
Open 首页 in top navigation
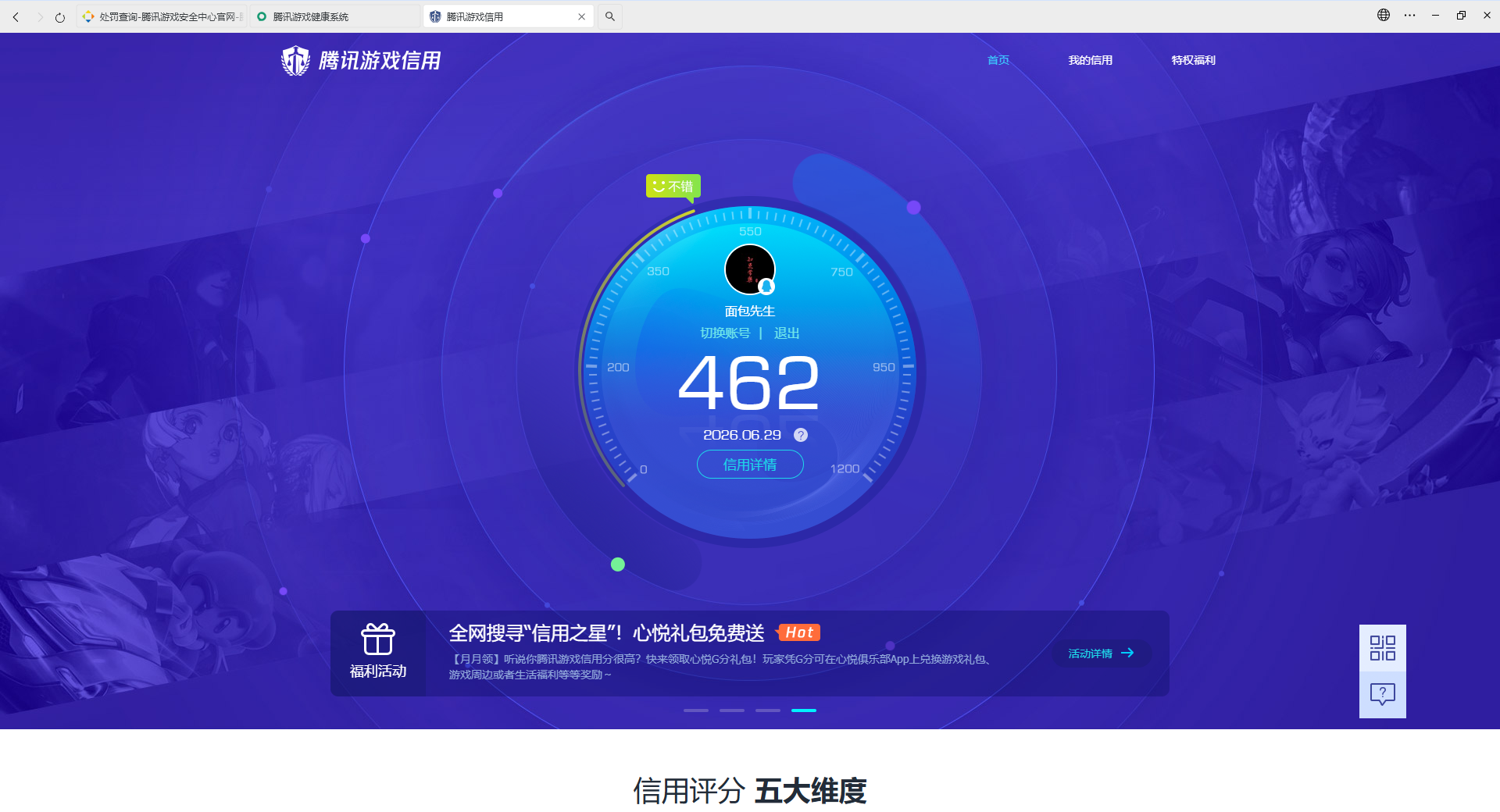pos(998,60)
